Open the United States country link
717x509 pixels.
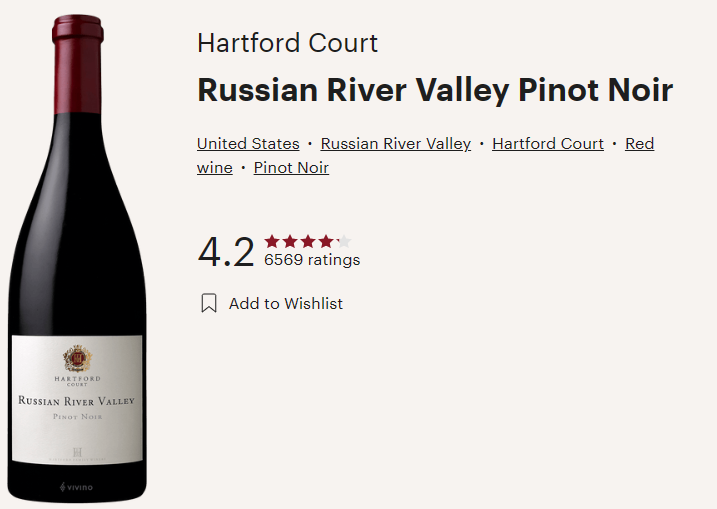[248, 144]
